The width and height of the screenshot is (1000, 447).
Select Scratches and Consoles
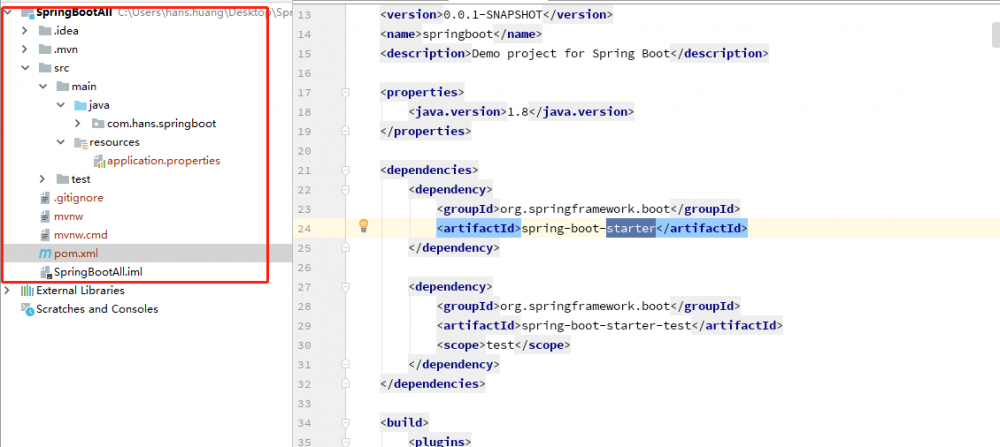[97, 309]
